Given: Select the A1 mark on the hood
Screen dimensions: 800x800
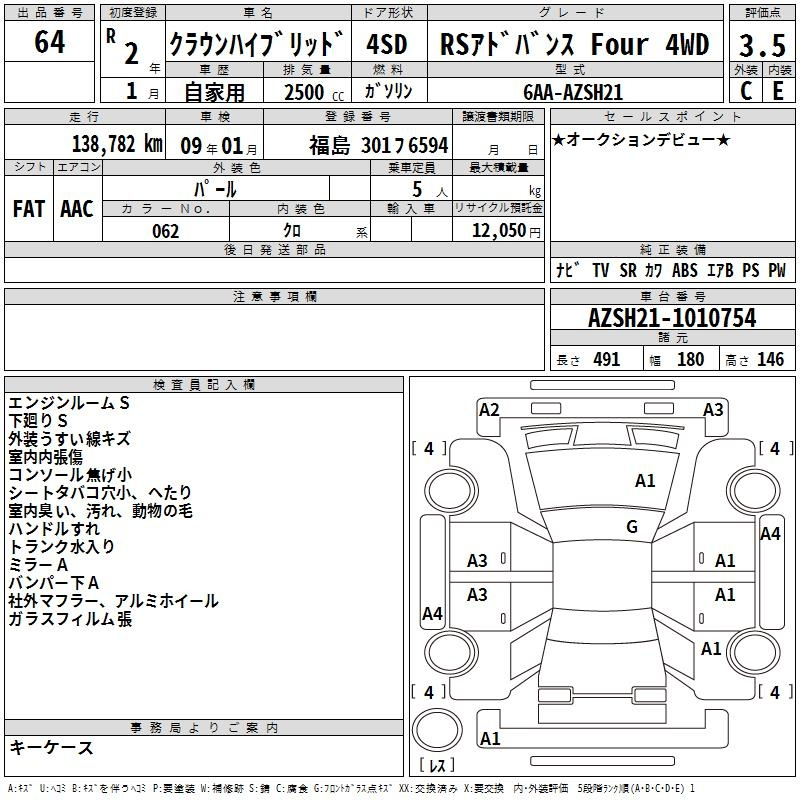Looking at the screenshot, I should click(x=645, y=481).
